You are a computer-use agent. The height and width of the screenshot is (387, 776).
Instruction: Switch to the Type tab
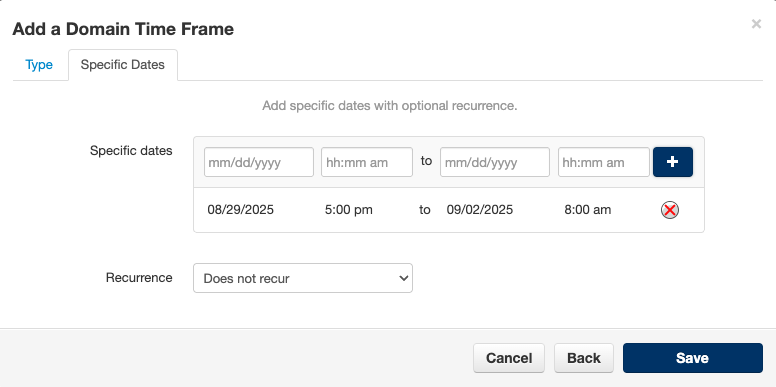pos(39,65)
